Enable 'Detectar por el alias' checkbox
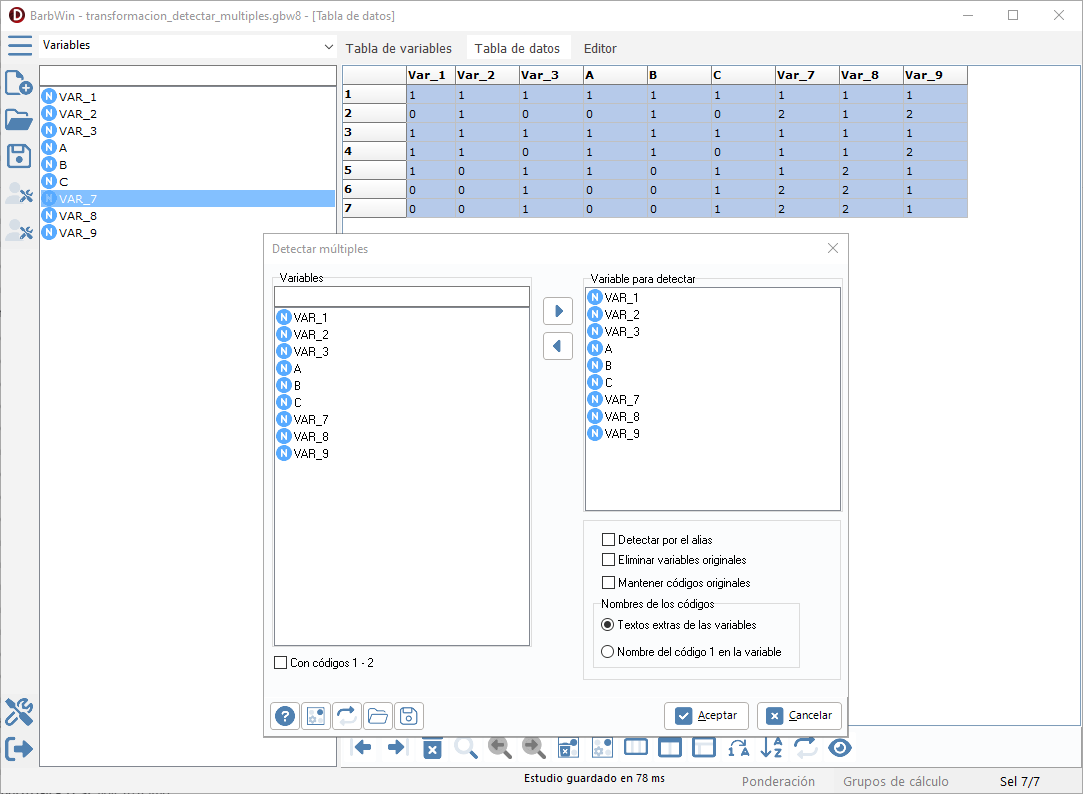Viewport: 1083px width, 794px height. tap(608, 540)
